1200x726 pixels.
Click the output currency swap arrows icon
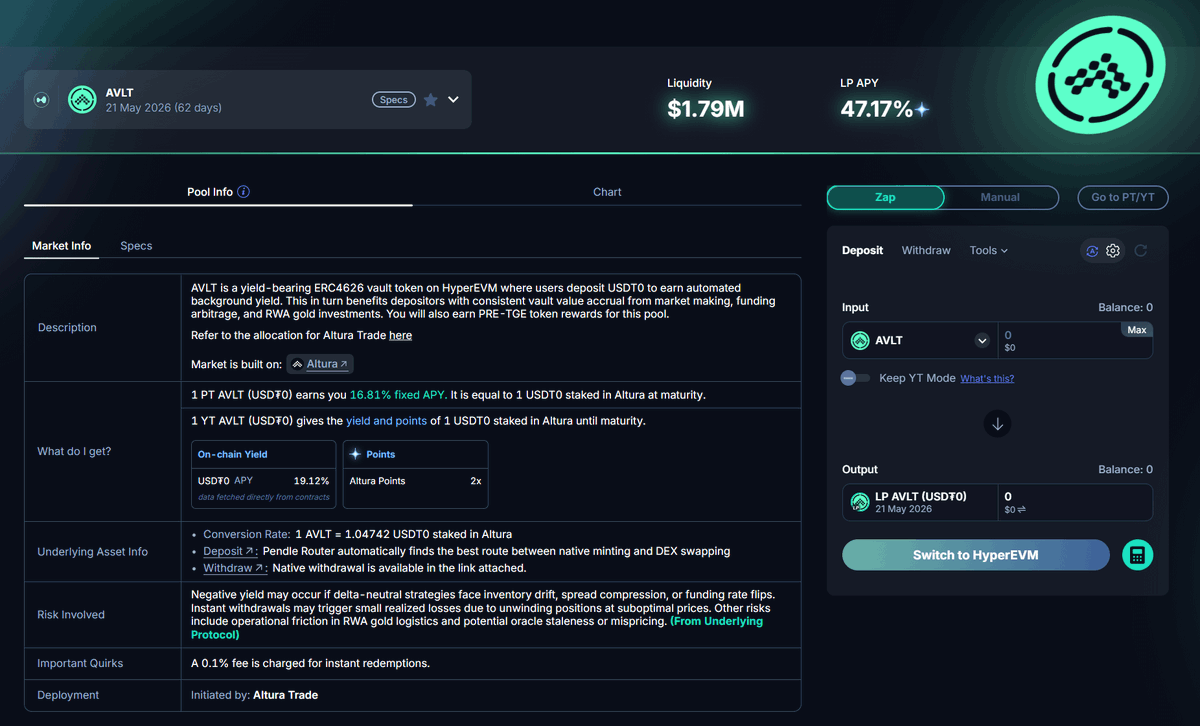1022,510
